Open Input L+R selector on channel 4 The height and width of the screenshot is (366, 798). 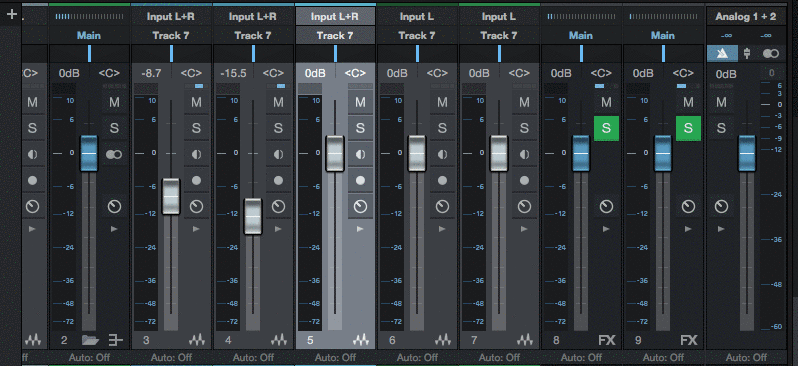pyautogui.click(x=253, y=16)
